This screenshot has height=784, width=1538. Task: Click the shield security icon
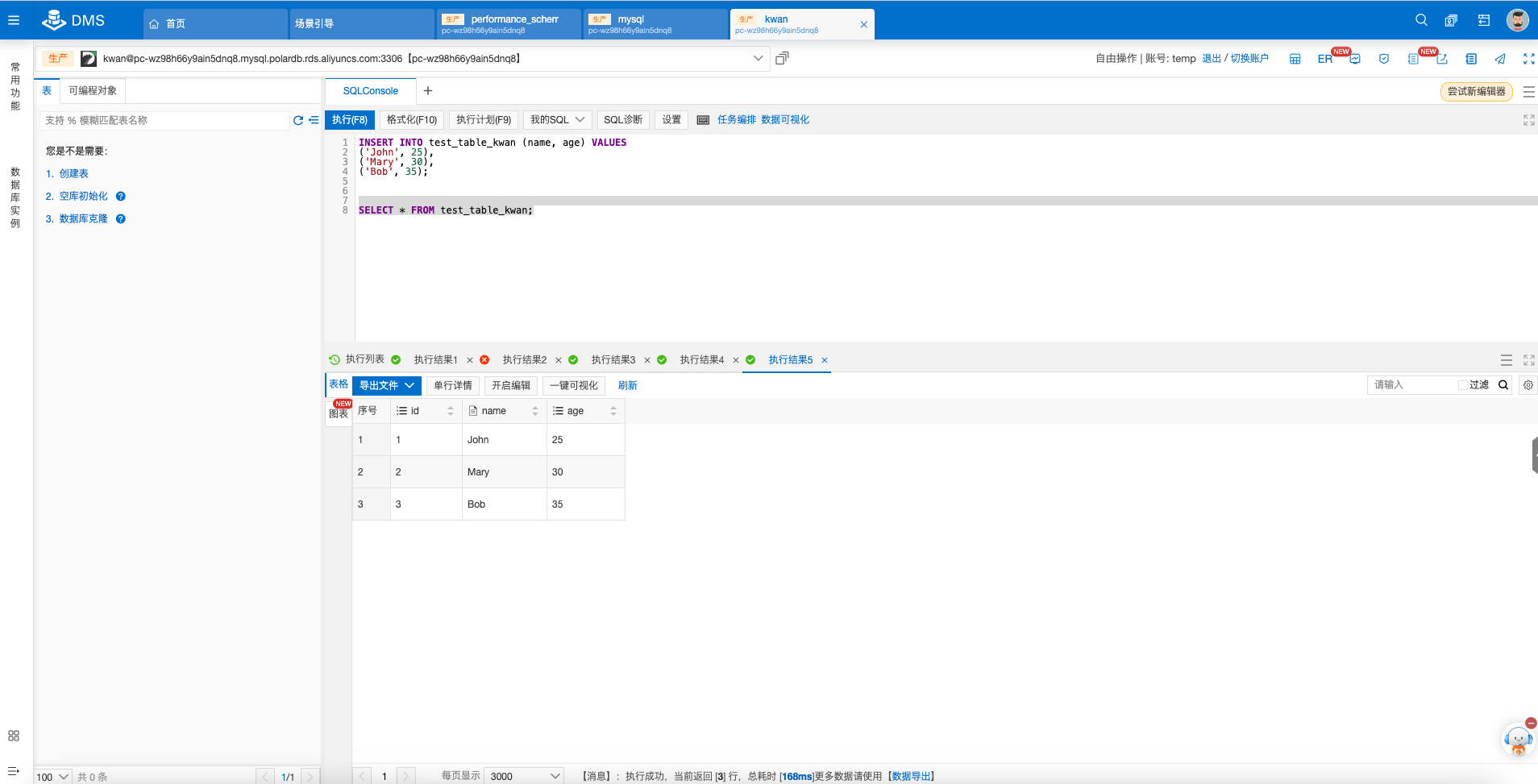[x=1384, y=59]
